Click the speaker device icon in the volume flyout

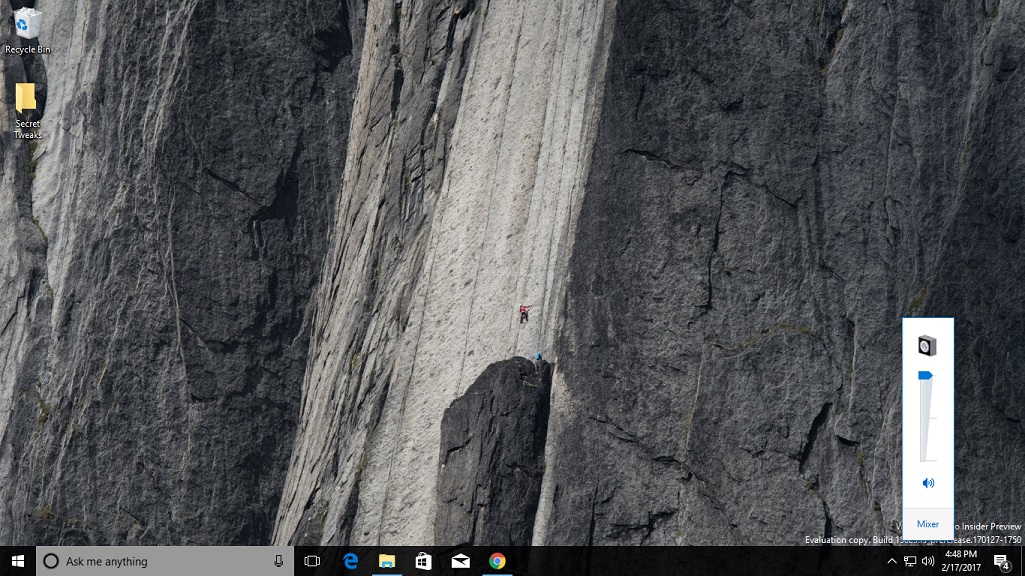coord(928,345)
